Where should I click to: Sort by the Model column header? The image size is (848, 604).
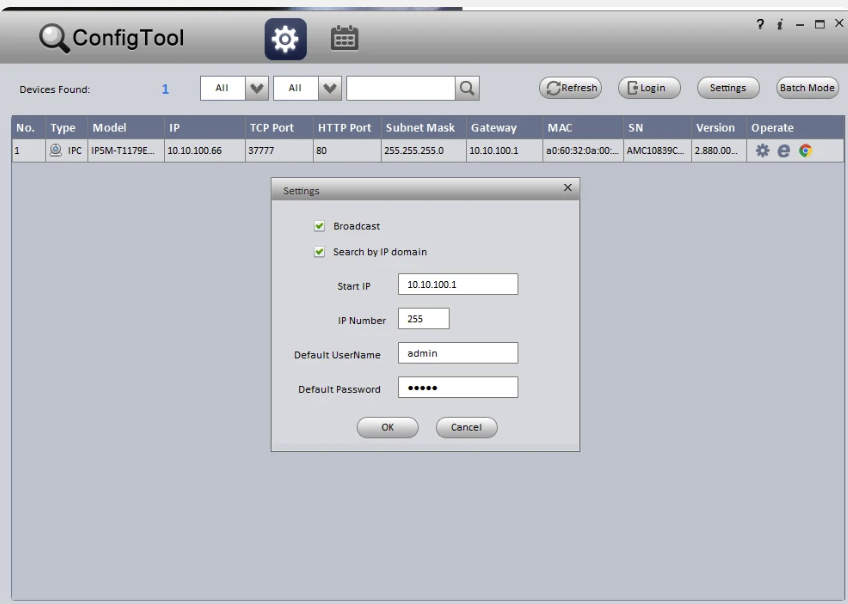126,128
